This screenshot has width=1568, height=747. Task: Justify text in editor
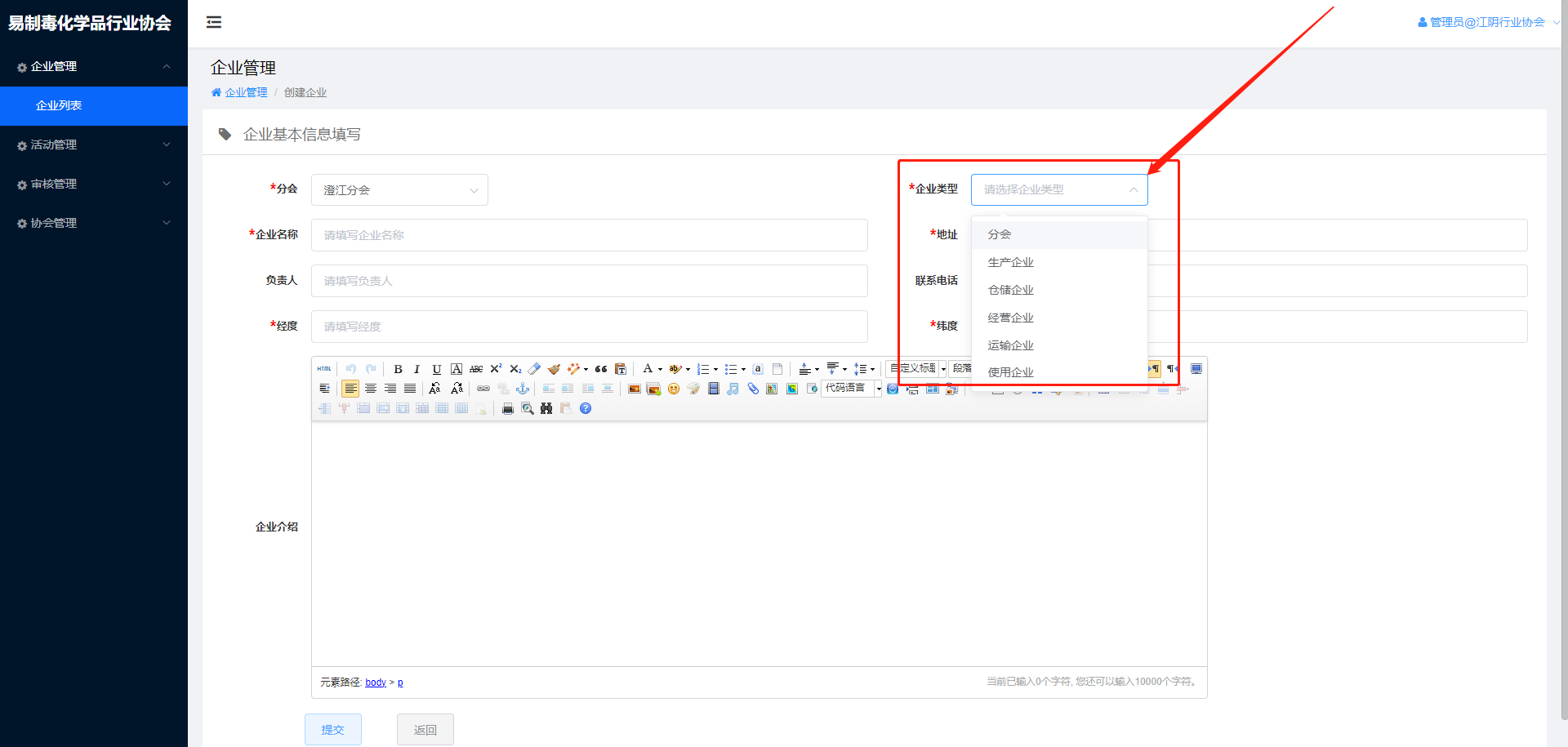coord(410,389)
